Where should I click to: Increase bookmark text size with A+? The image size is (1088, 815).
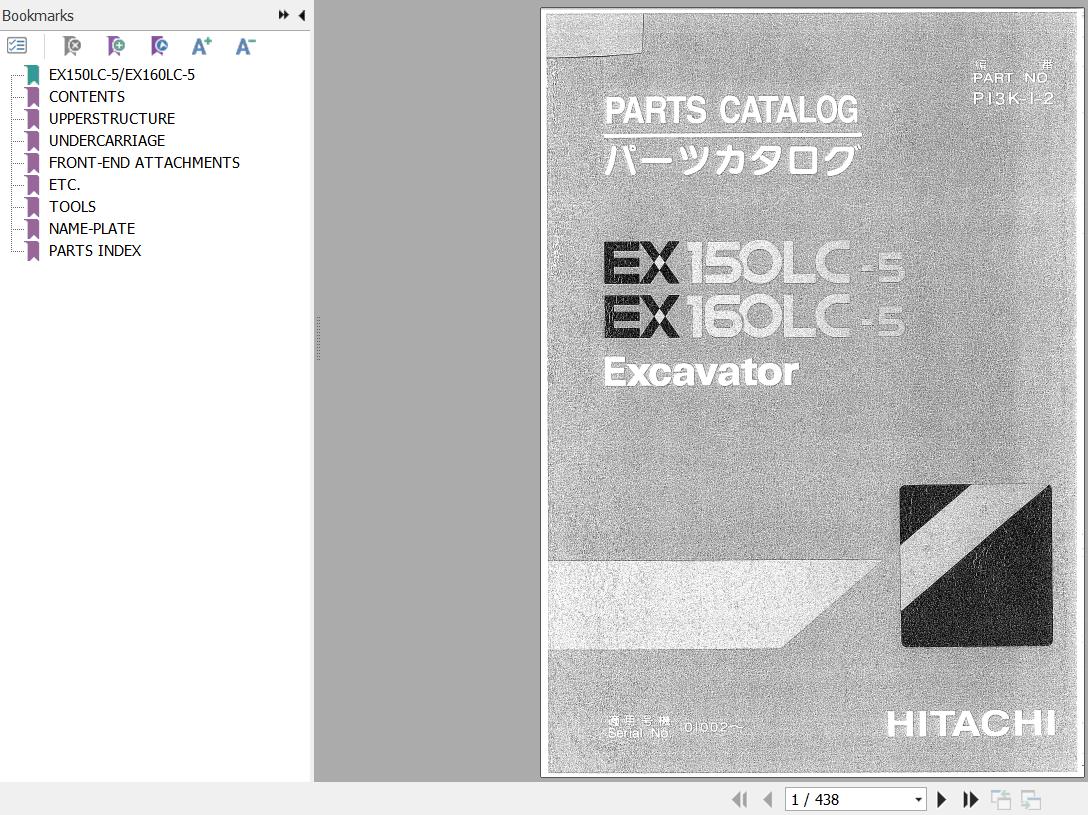[x=202, y=46]
